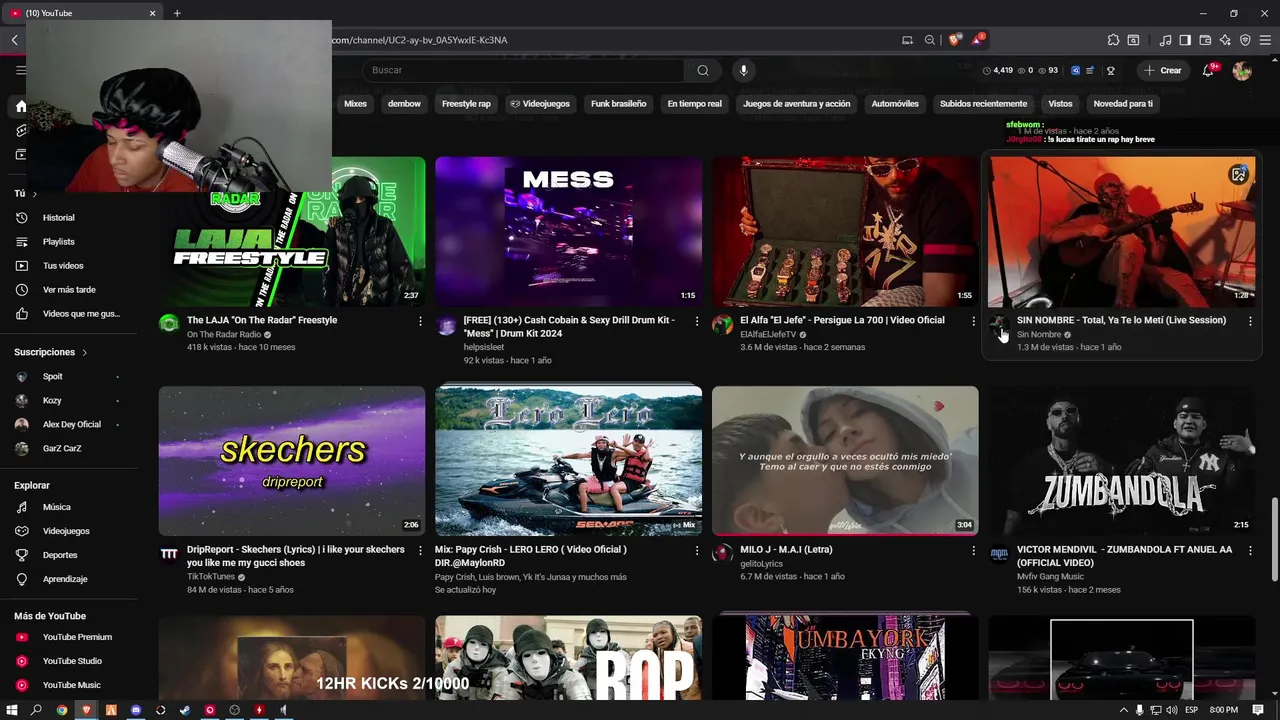Open options menu for SIN NOMBRE video
This screenshot has width=1280, height=720.
coord(1250,321)
